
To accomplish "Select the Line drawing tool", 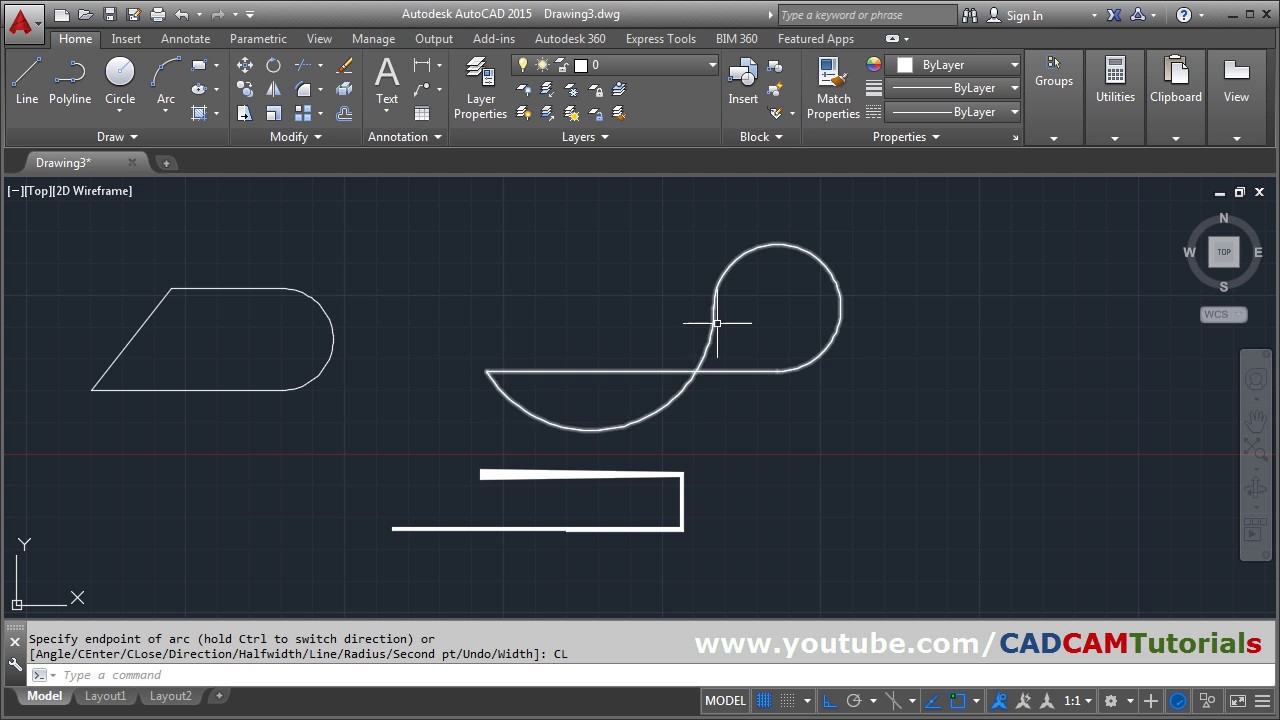I will (27, 80).
